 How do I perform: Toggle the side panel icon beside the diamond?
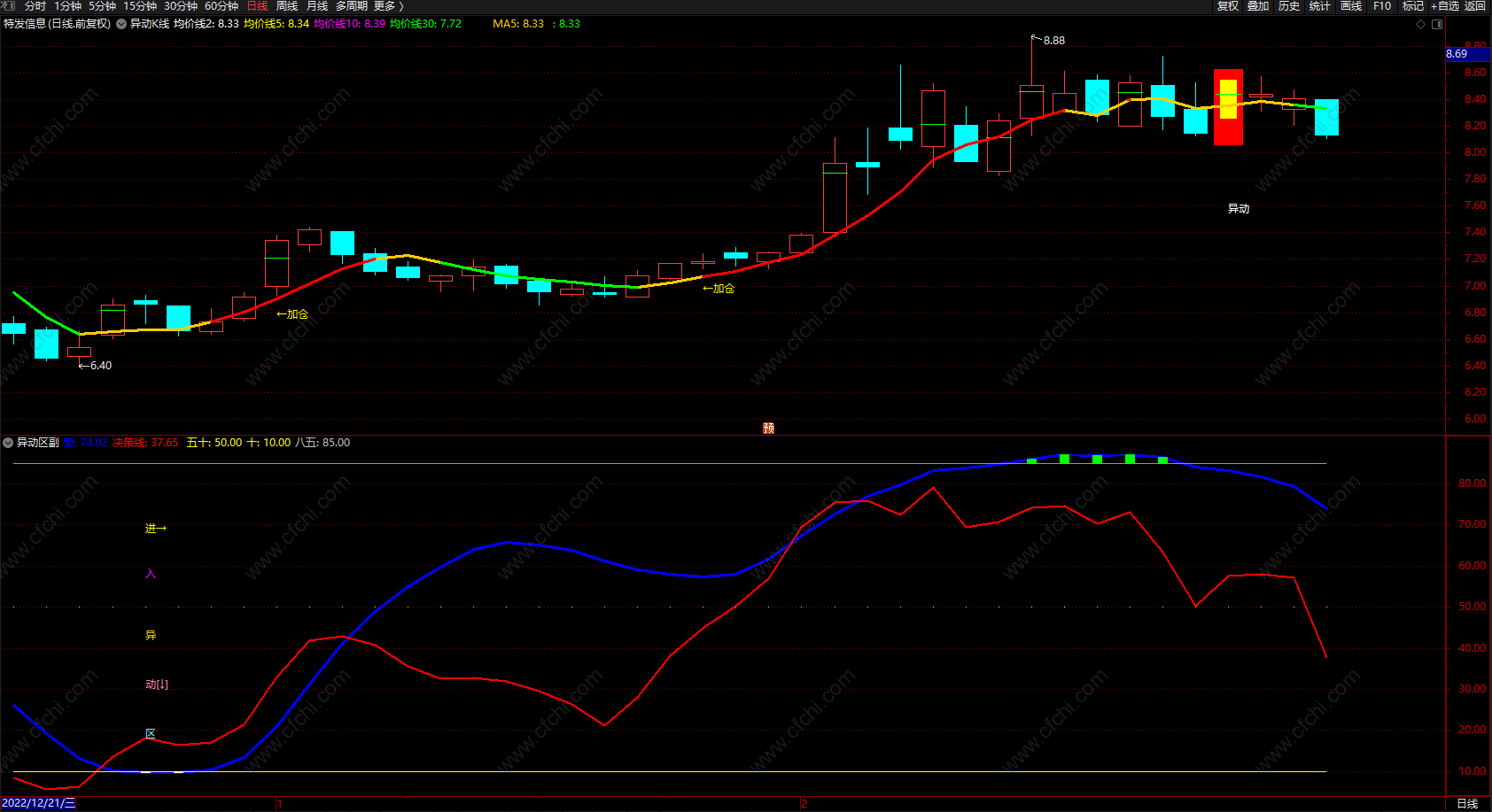point(1437,24)
